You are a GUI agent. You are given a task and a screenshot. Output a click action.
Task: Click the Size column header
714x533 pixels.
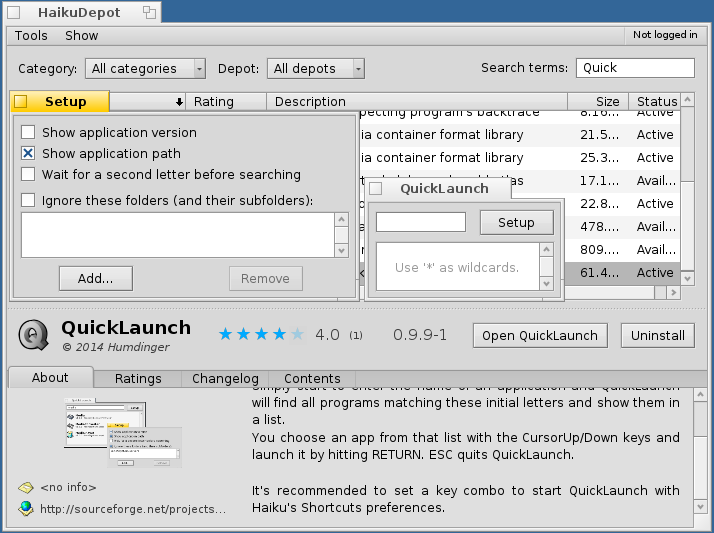(598, 102)
